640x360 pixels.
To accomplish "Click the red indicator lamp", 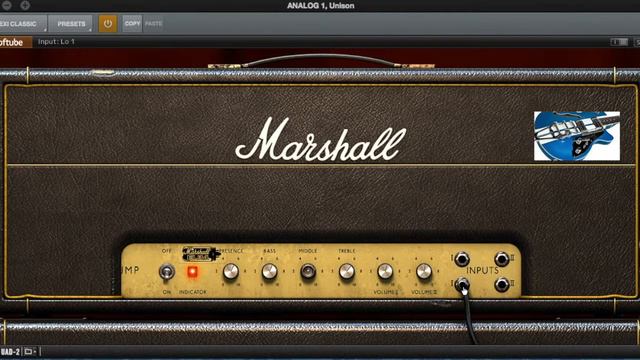I will coord(192,272).
